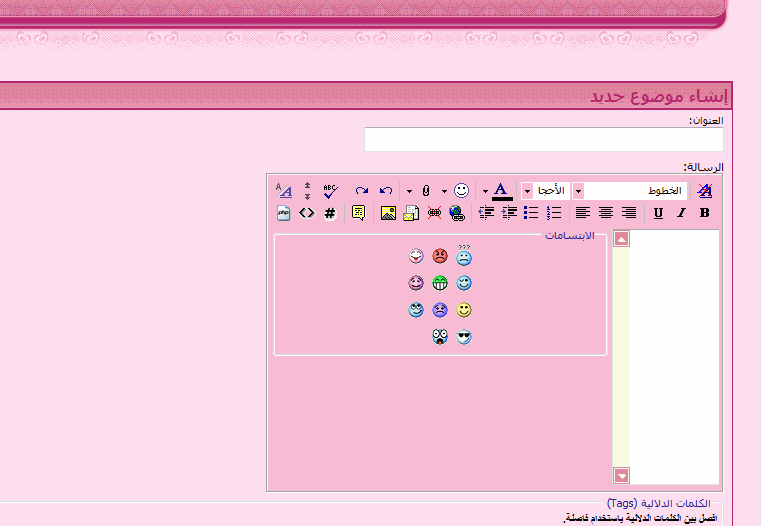Viewport: 762px width, 526px height.
Task: Insert a quote block
Action: pyautogui.click(x=358, y=213)
